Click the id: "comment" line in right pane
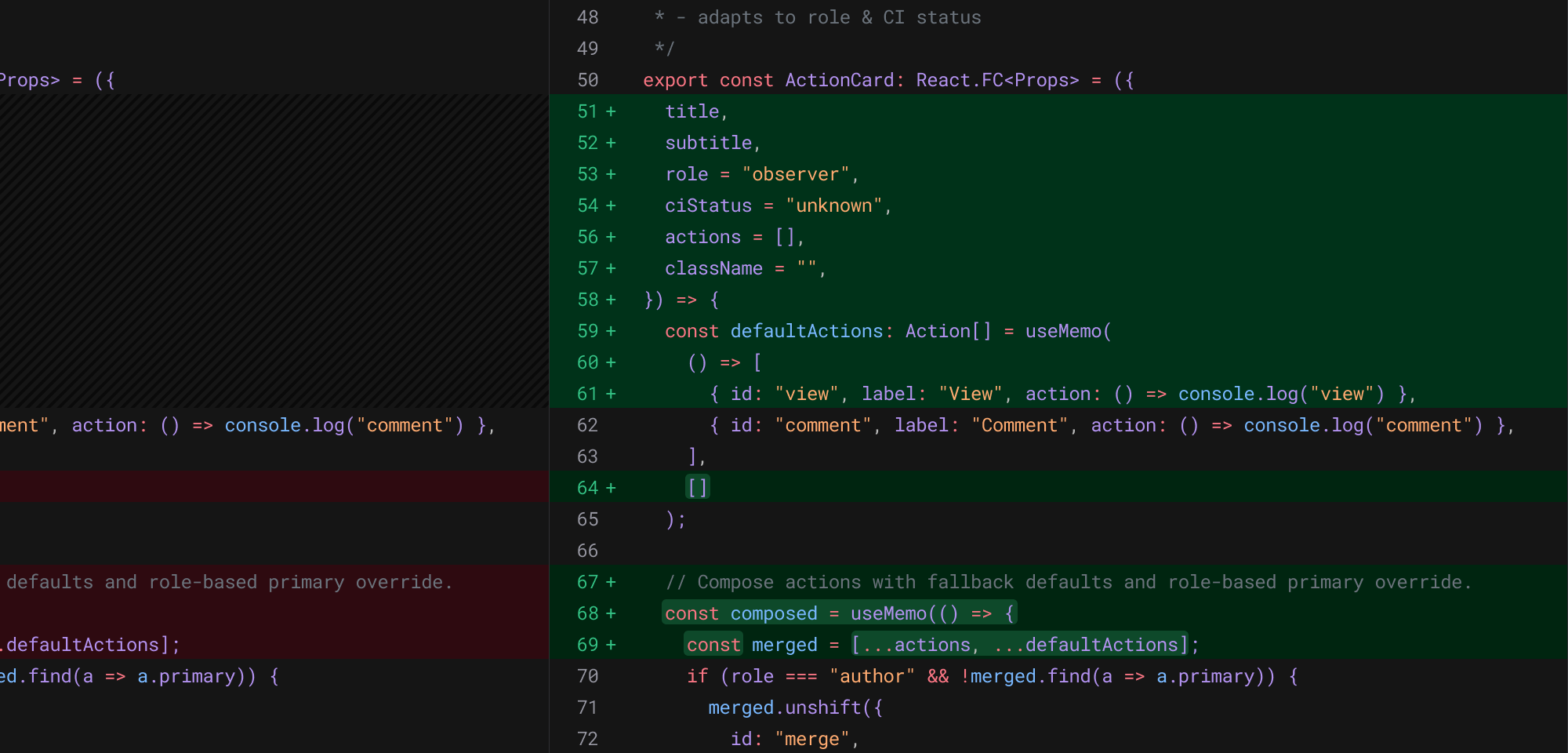 click(1112, 425)
